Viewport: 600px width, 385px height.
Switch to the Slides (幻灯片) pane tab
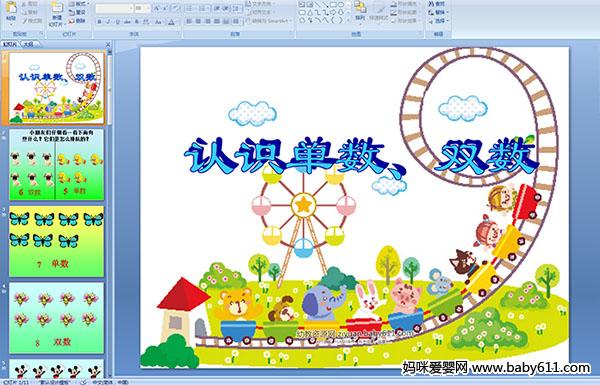tap(10, 44)
